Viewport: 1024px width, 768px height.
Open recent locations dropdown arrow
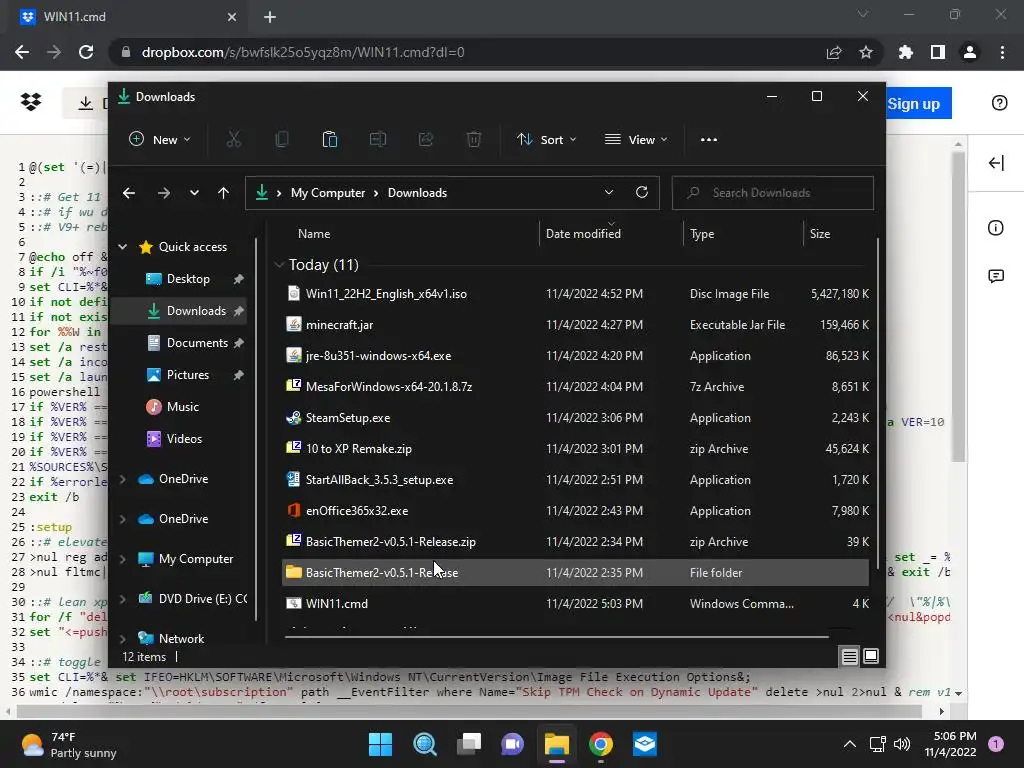pyautogui.click(x=194, y=193)
